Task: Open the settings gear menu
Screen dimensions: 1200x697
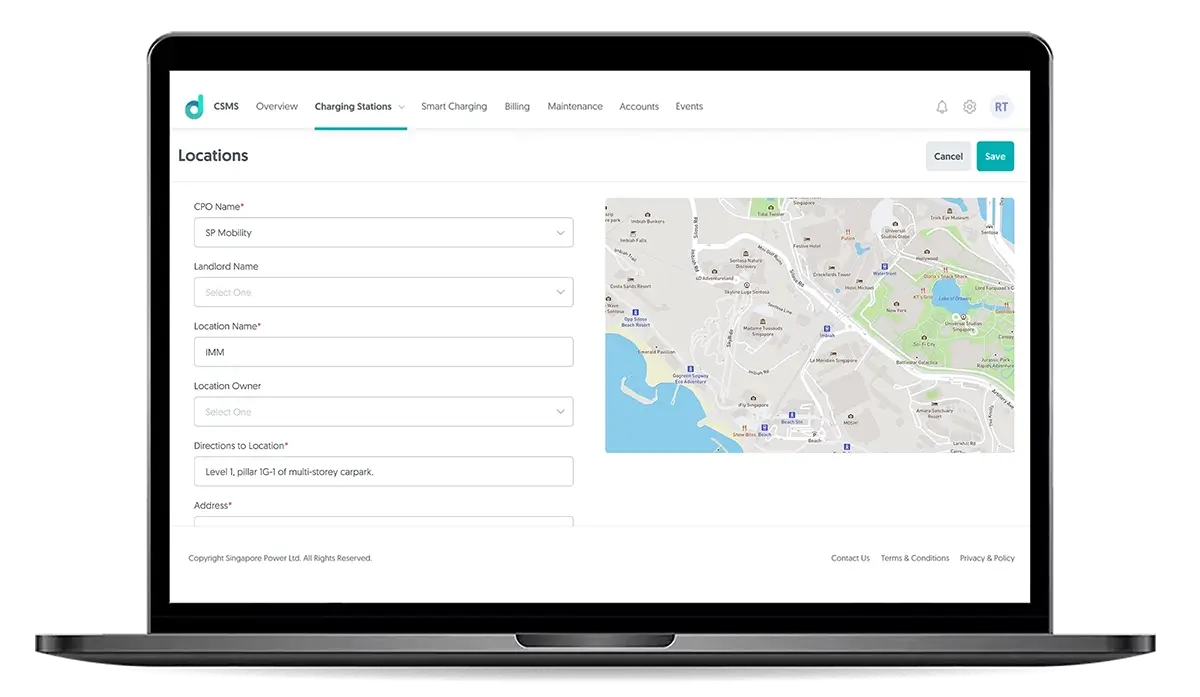Action: (968, 106)
